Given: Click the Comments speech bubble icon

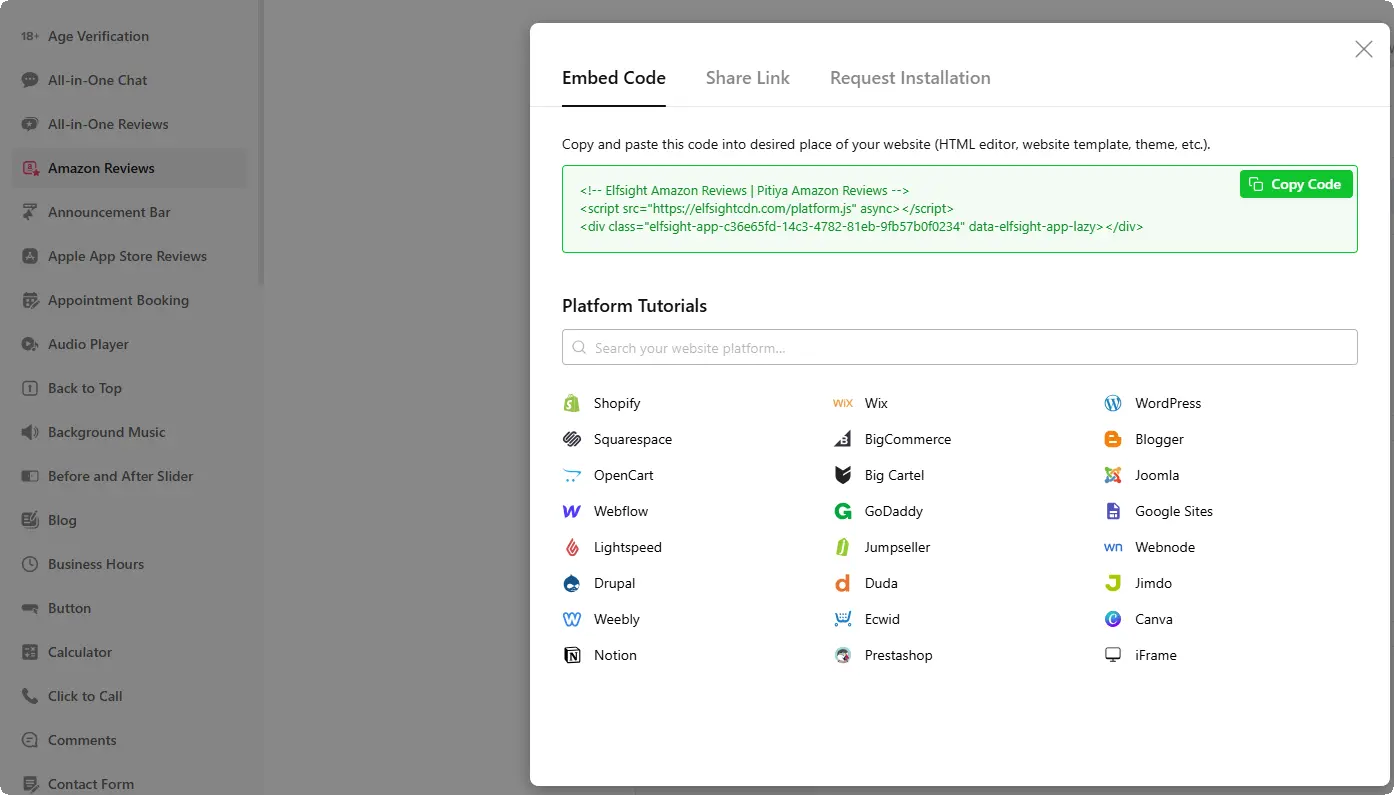Looking at the screenshot, I should [30, 740].
